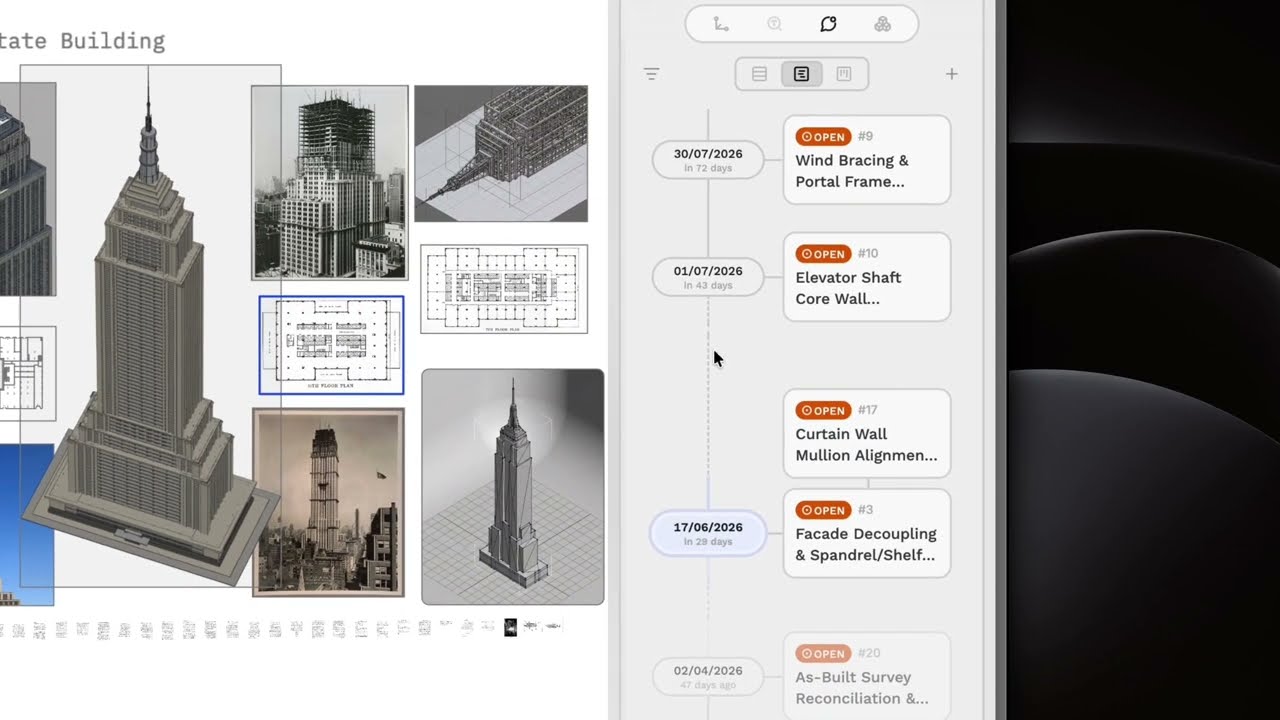The height and width of the screenshot is (720, 1280).
Task: Select the 01/07/2026 timeline date marker
Action: coord(708,277)
